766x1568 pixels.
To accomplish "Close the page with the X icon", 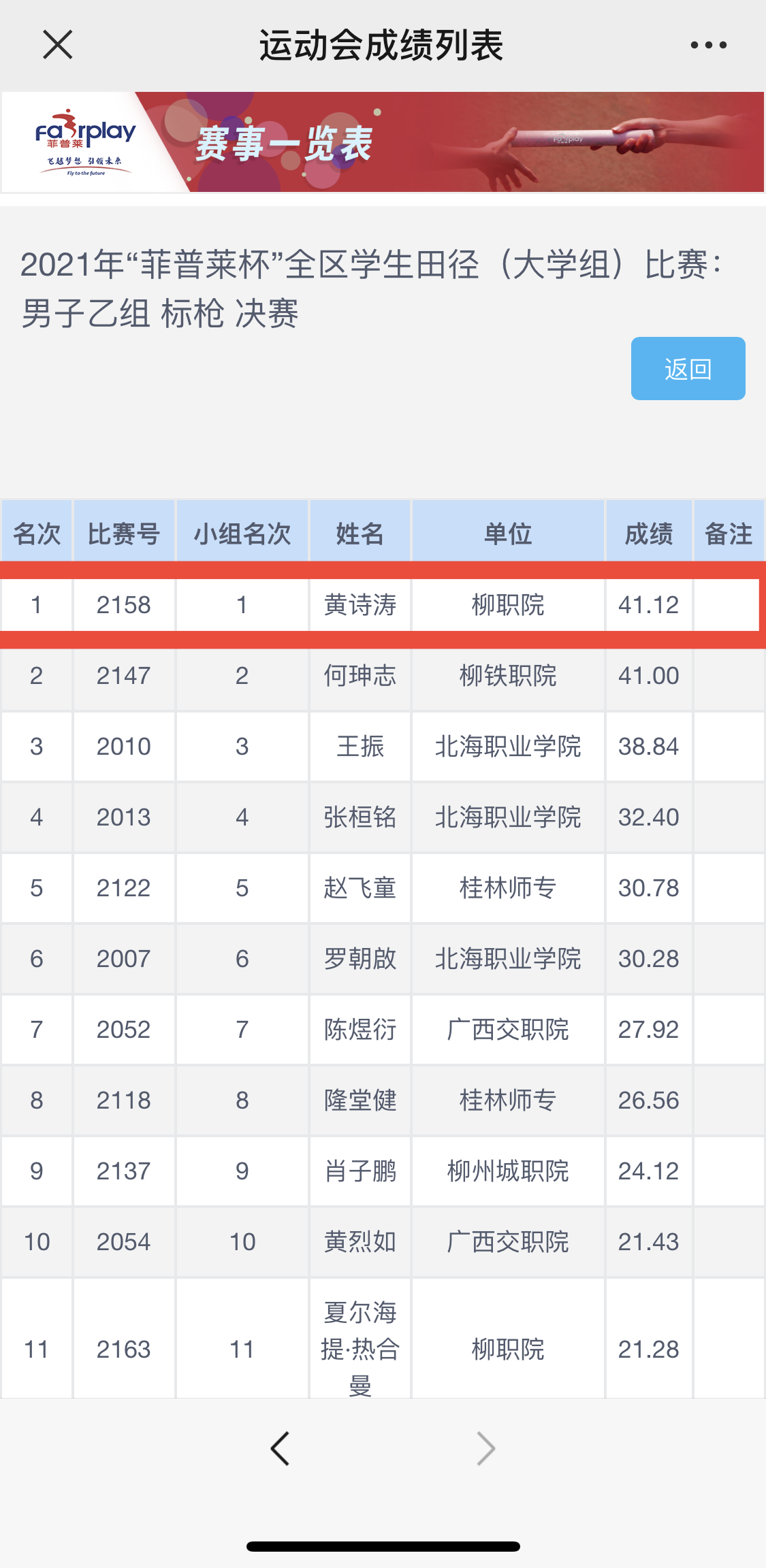I will pos(57,46).
